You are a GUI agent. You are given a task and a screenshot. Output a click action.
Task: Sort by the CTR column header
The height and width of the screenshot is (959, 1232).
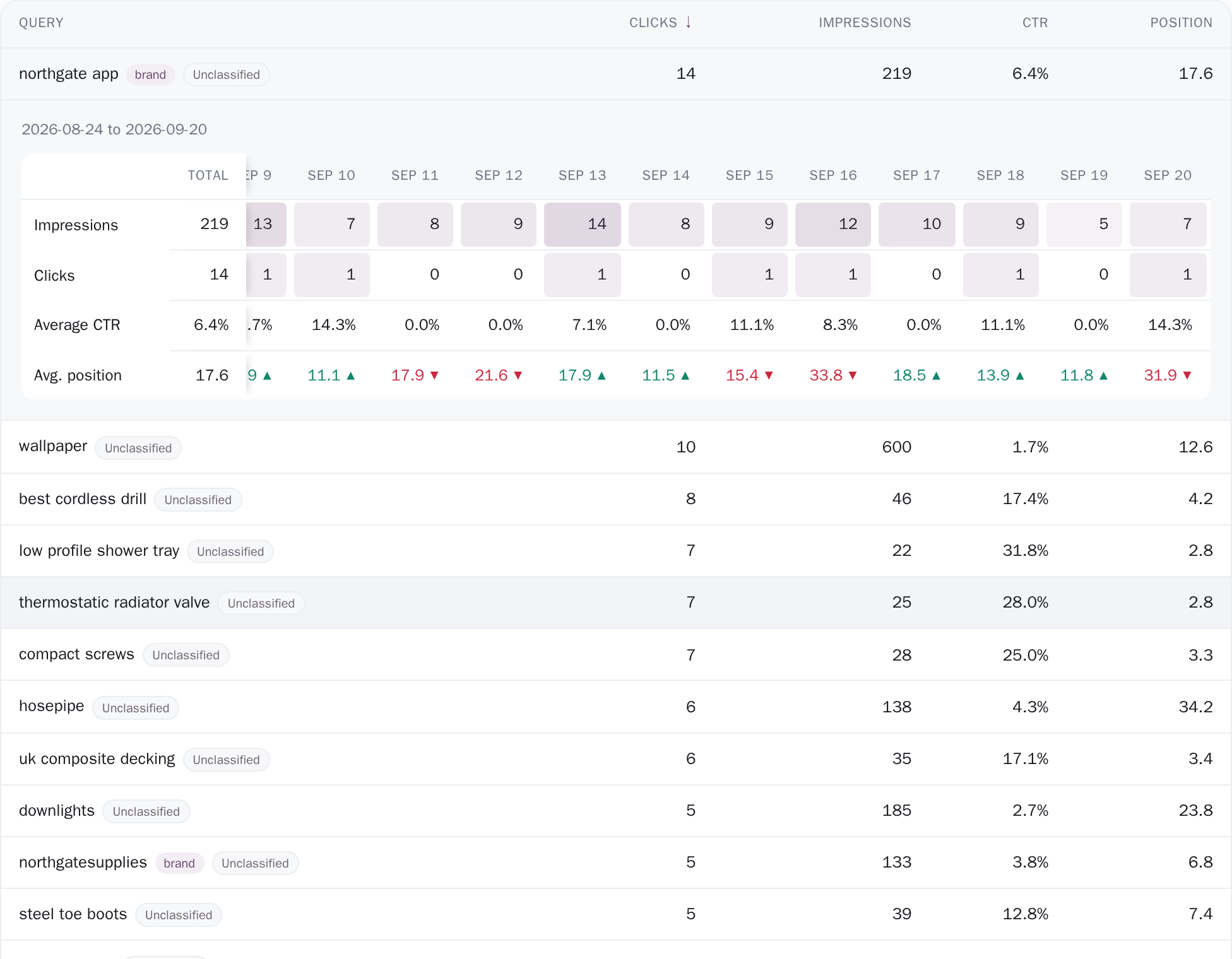pos(1035,23)
